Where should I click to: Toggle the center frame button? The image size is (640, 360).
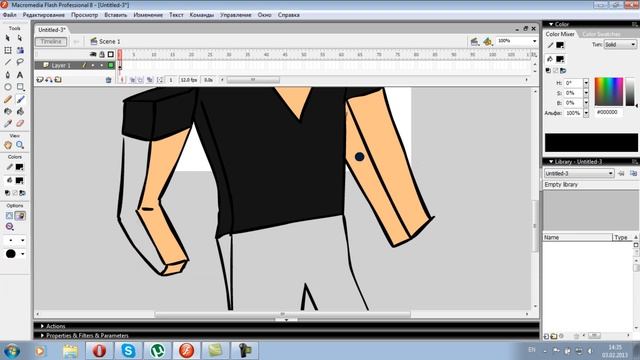tap(122, 80)
